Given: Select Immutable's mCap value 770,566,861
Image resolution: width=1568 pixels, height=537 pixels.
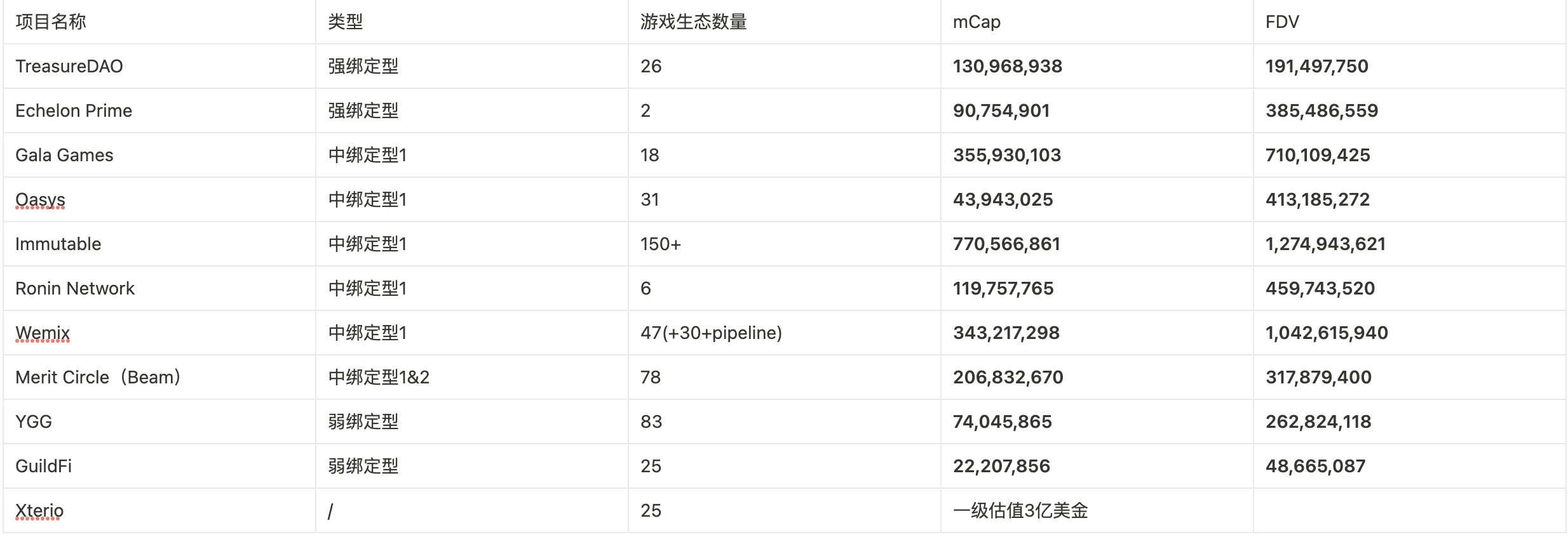Looking at the screenshot, I should [1006, 244].
